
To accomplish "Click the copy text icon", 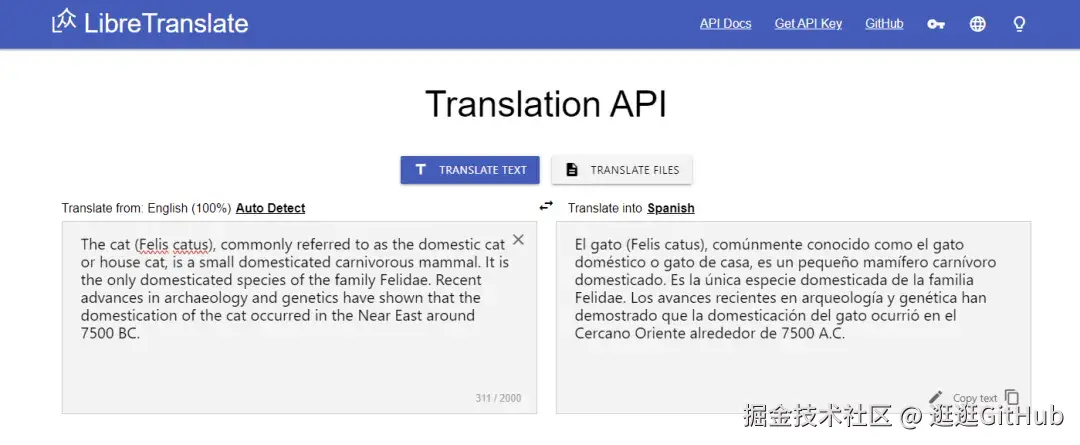I will pos(1012,397).
